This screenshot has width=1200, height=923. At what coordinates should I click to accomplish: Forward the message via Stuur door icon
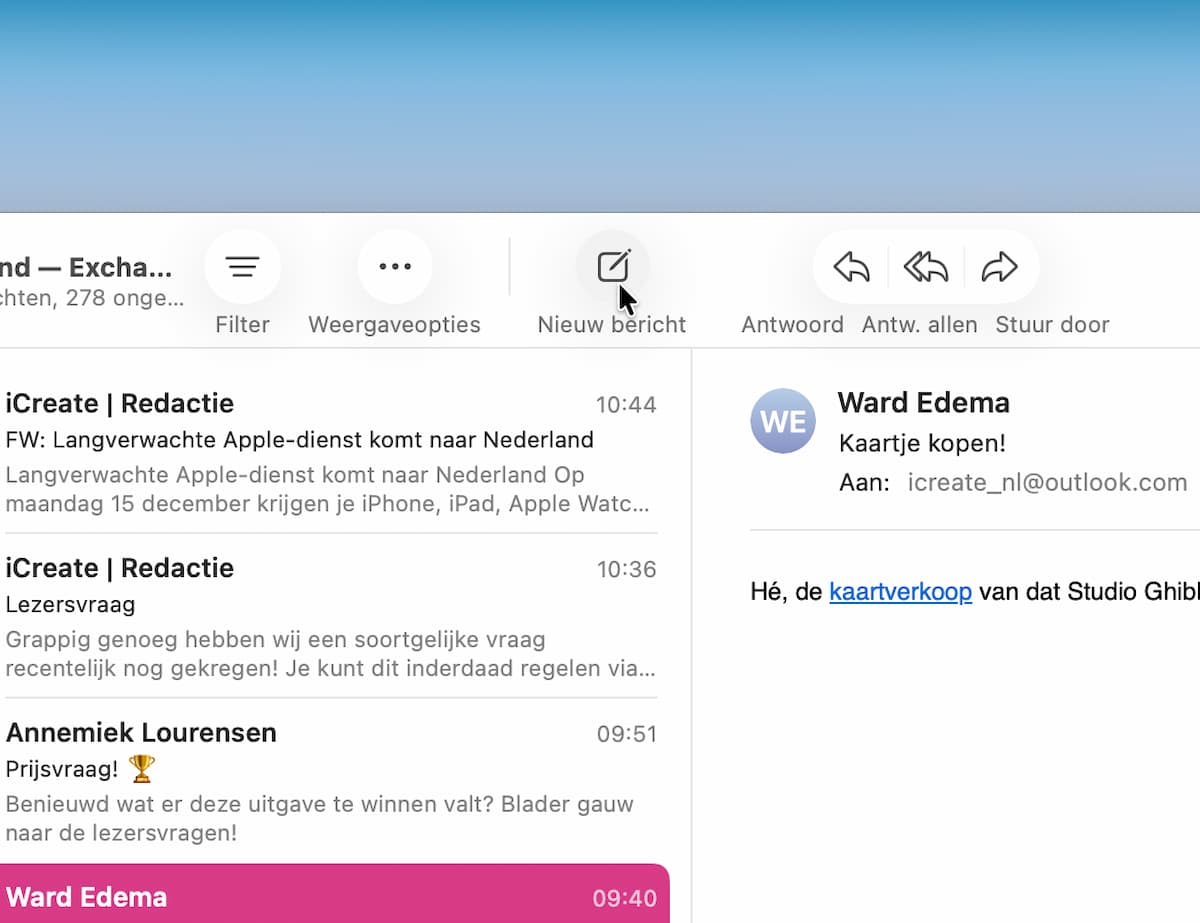click(1000, 266)
